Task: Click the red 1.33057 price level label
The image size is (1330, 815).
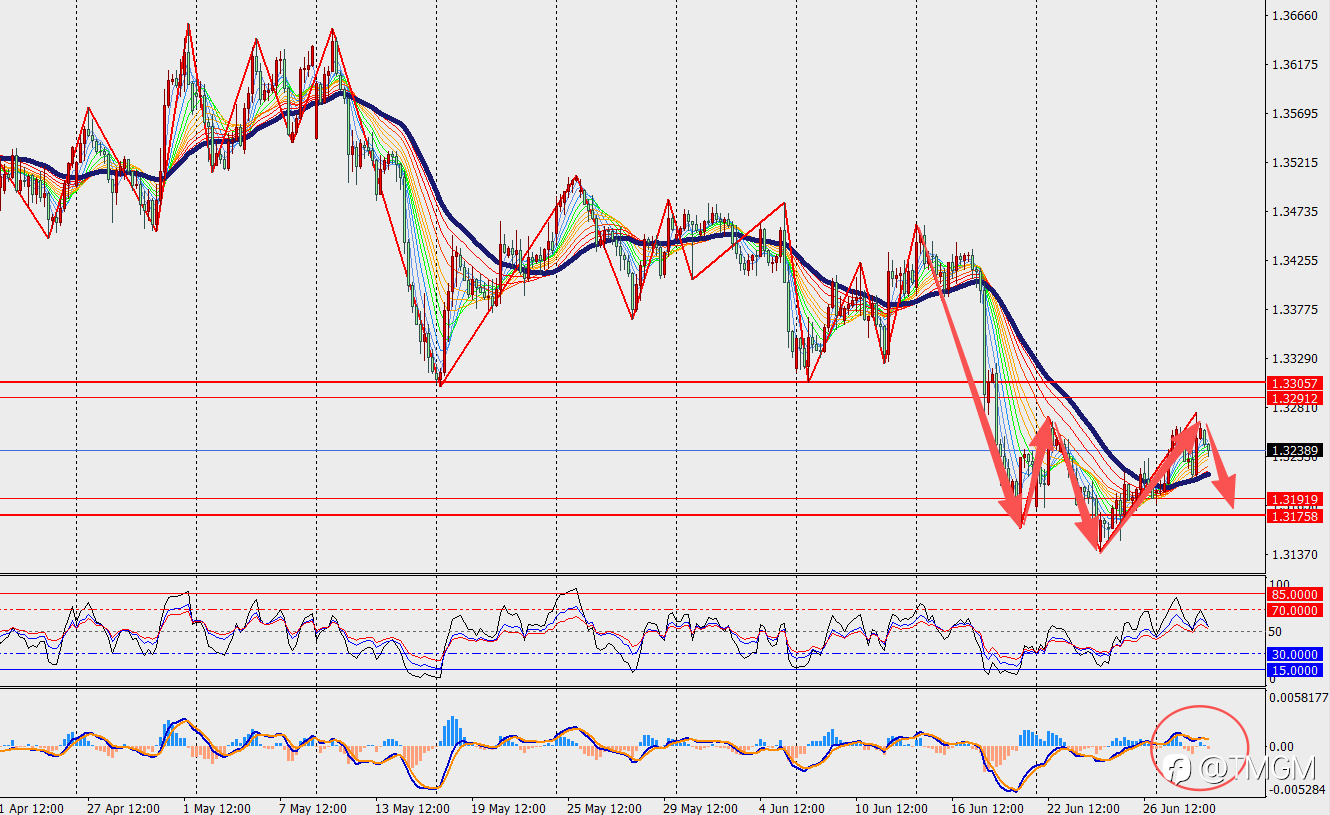Action: 1295,383
